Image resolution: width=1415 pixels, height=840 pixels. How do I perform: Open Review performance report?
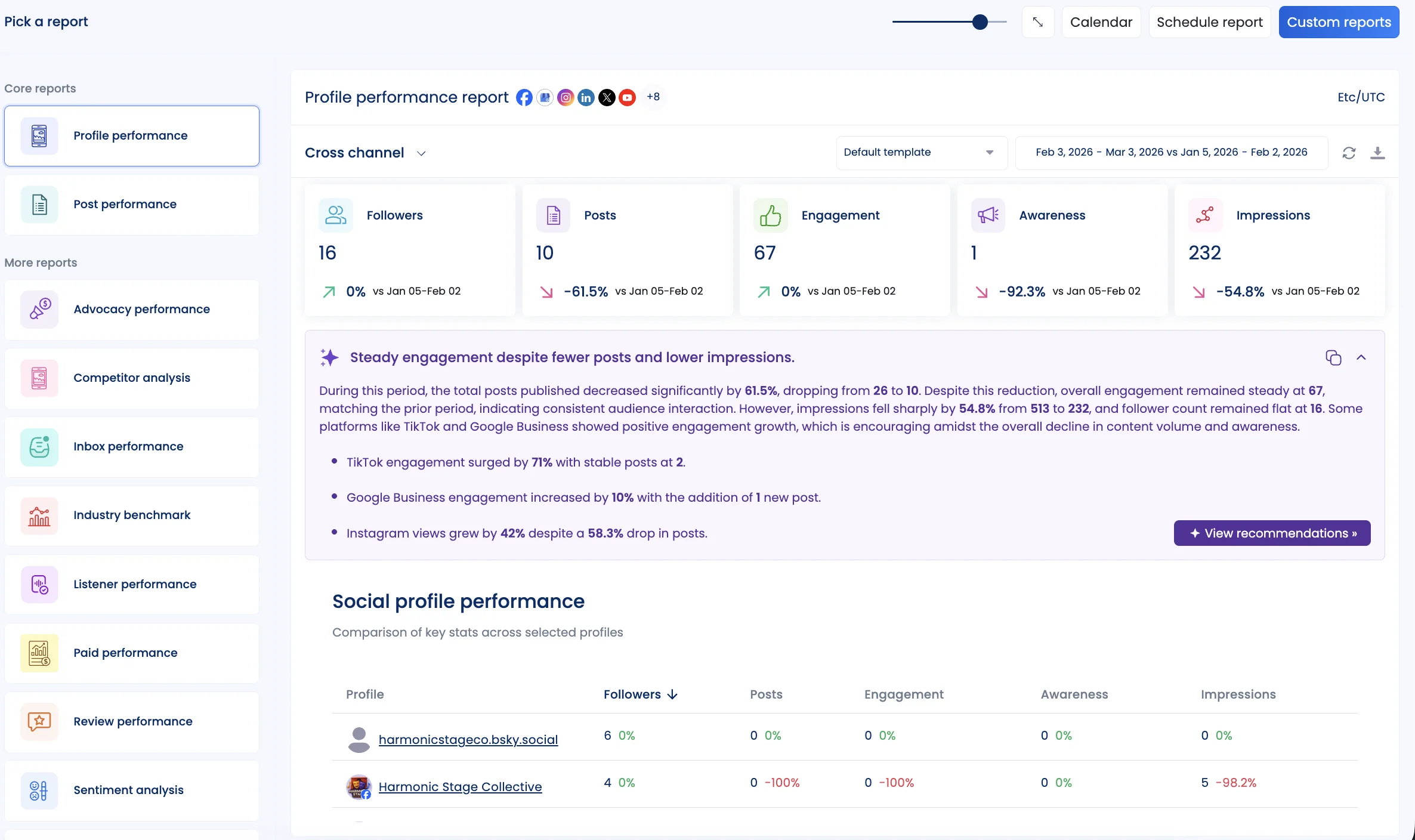coord(132,722)
